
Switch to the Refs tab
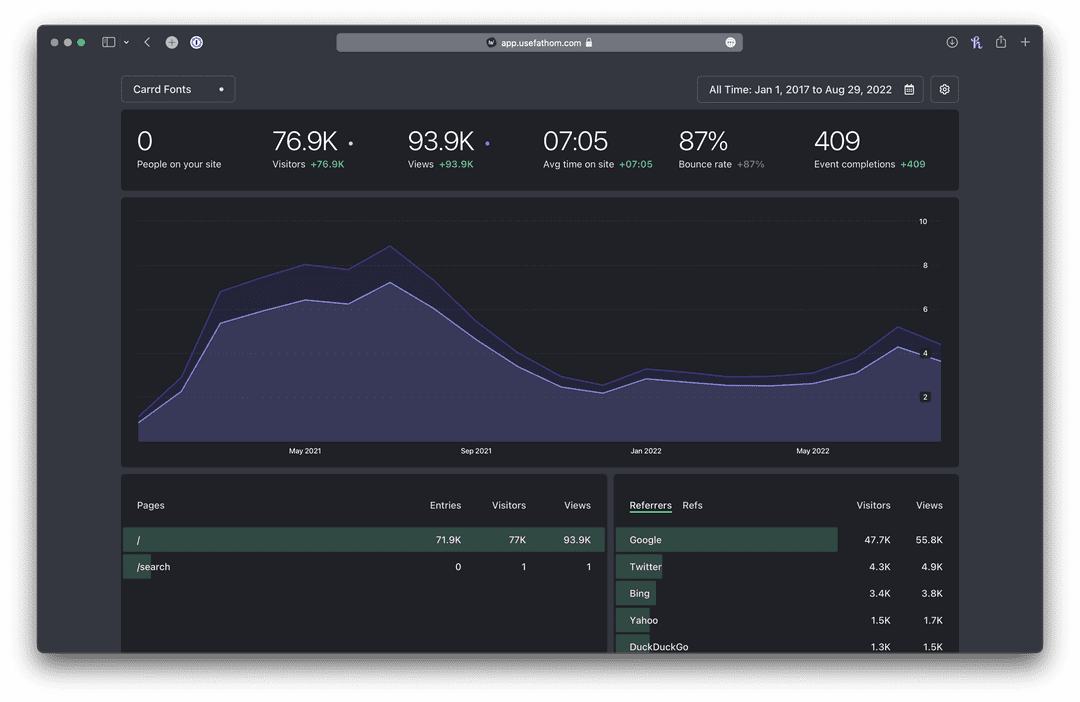(693, 505)
